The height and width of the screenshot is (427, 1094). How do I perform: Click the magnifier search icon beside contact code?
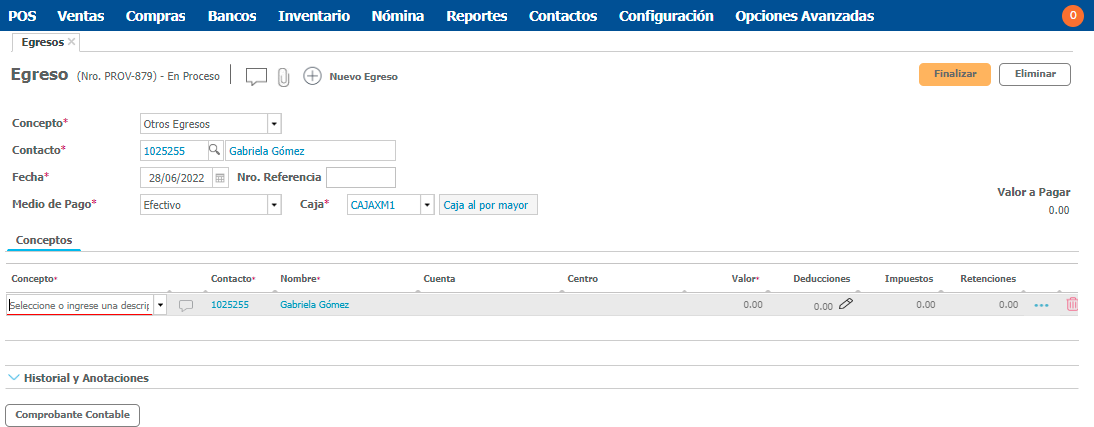point(214,151)
